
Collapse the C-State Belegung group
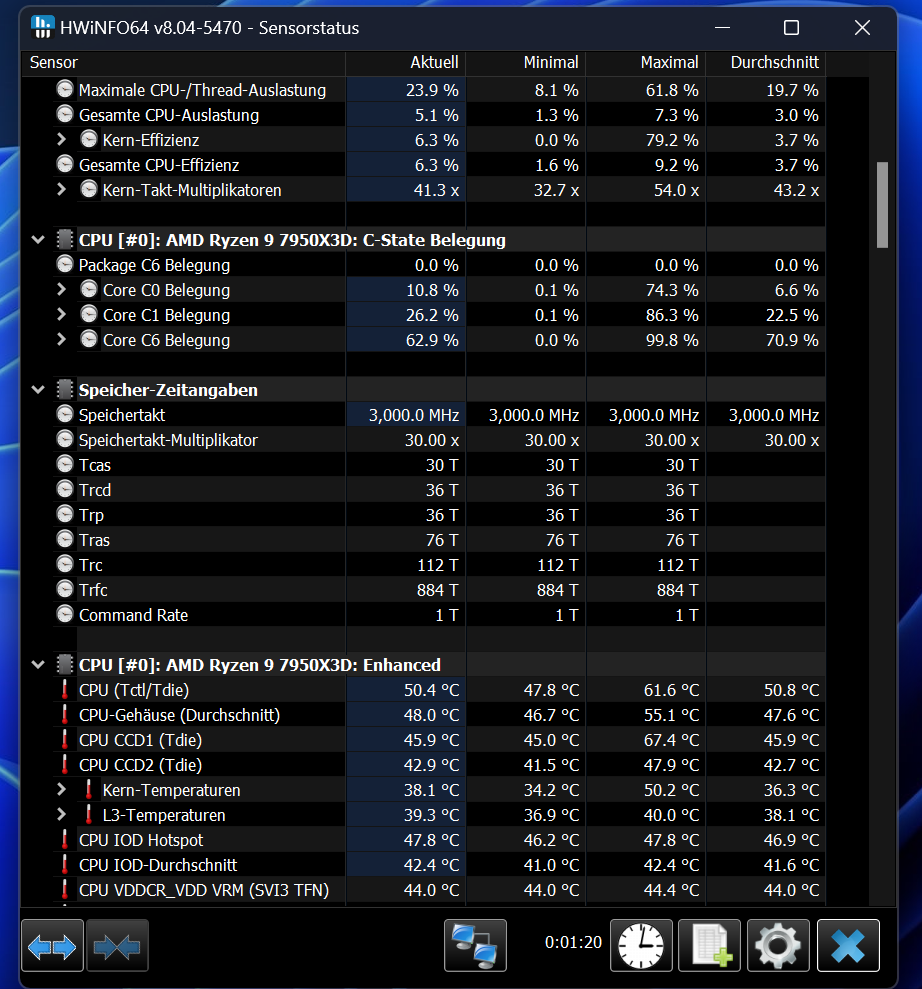click(38, 240)
